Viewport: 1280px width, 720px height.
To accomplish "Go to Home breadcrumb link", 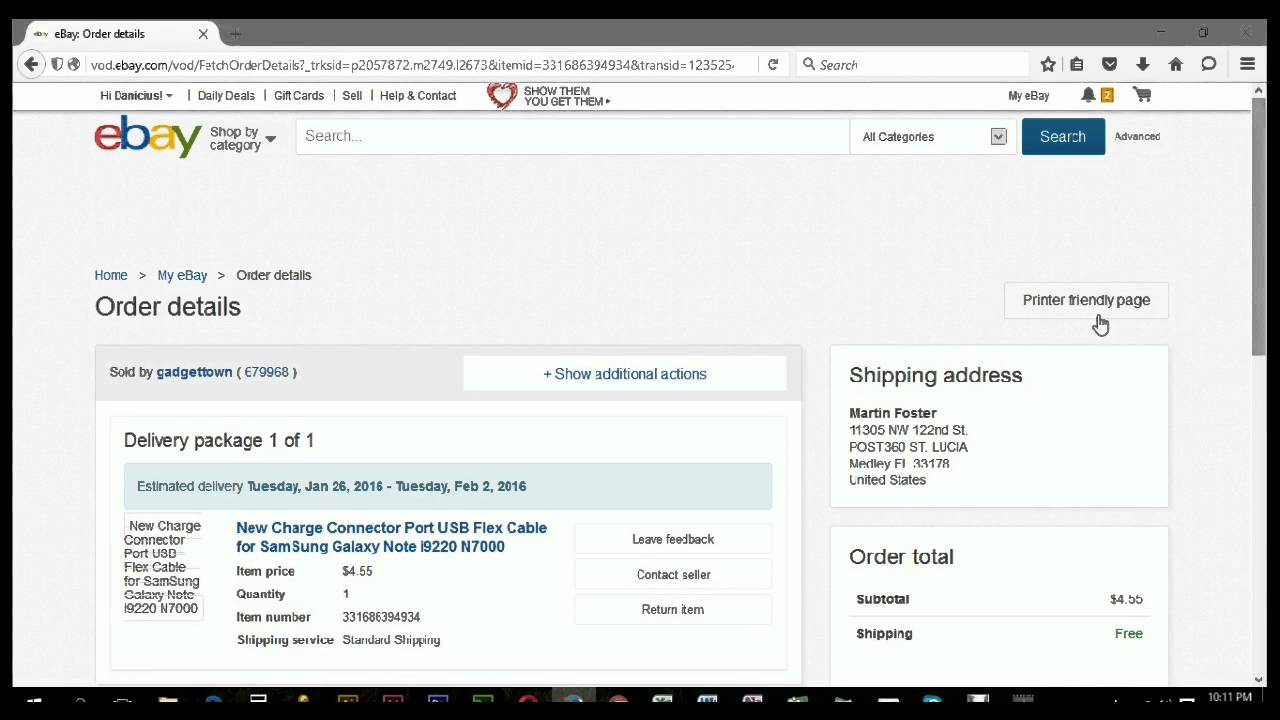I will 111,275.
